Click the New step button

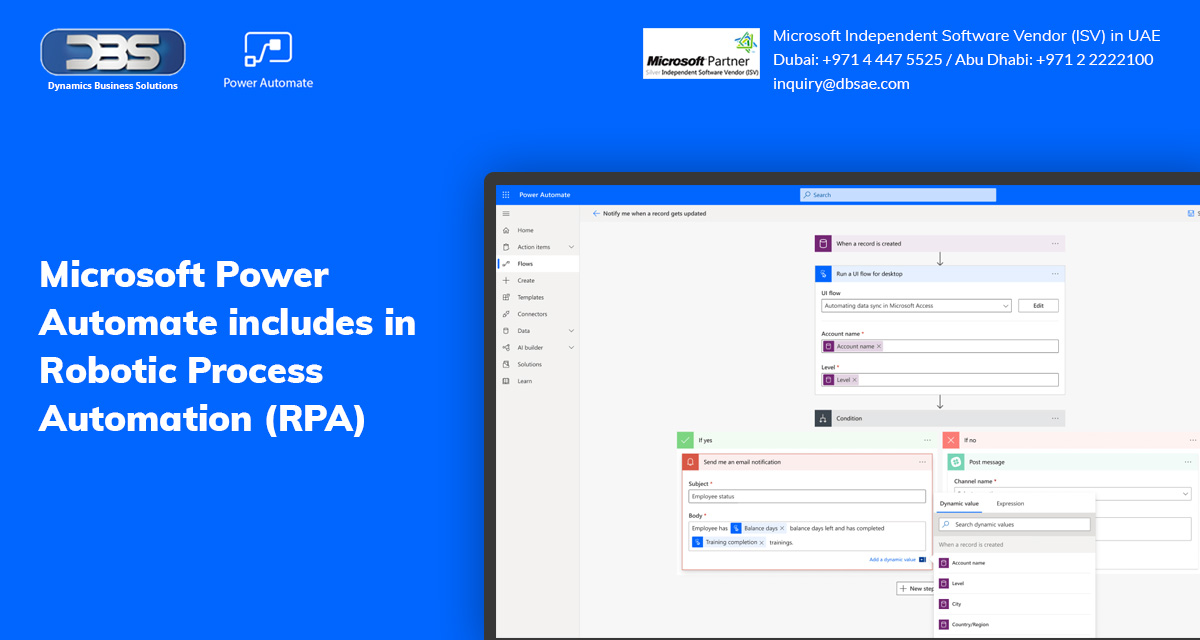[x=915, y=589]
